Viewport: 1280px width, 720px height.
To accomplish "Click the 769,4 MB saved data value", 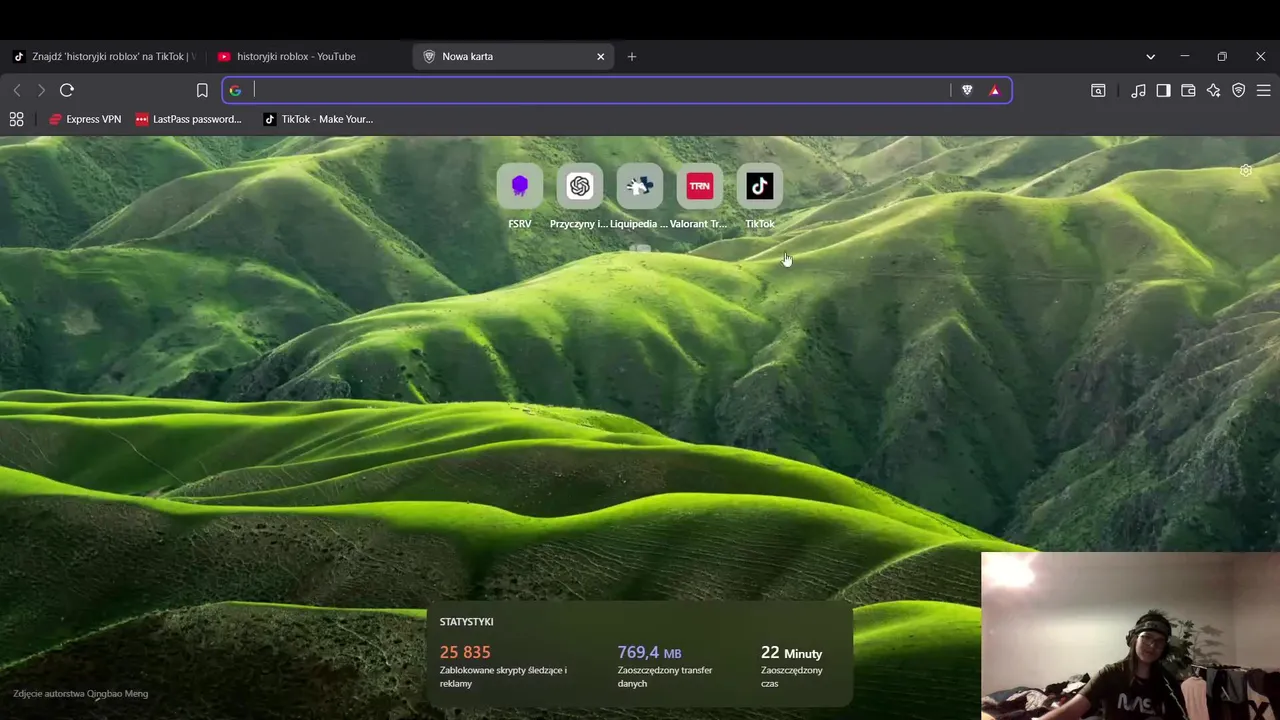I will (649, 653).
